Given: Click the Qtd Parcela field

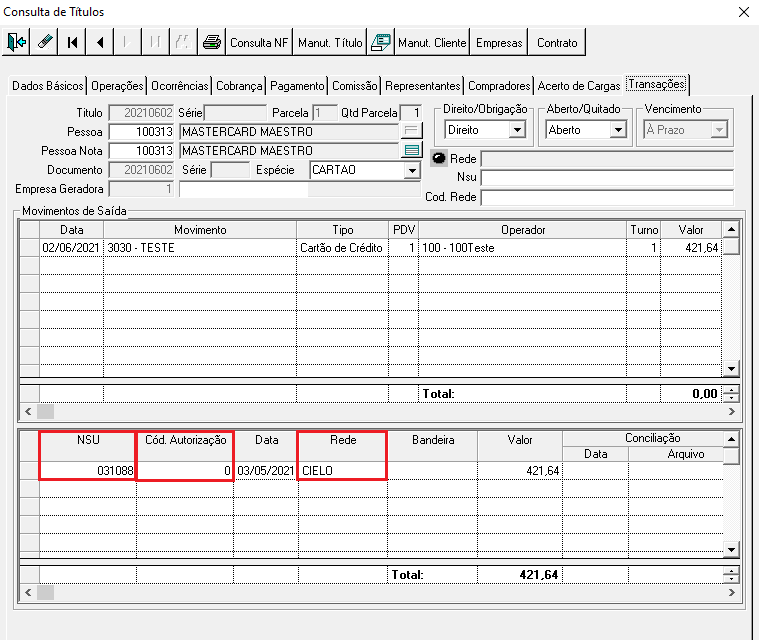Looking at the screenshot, I should click(411, 113).
